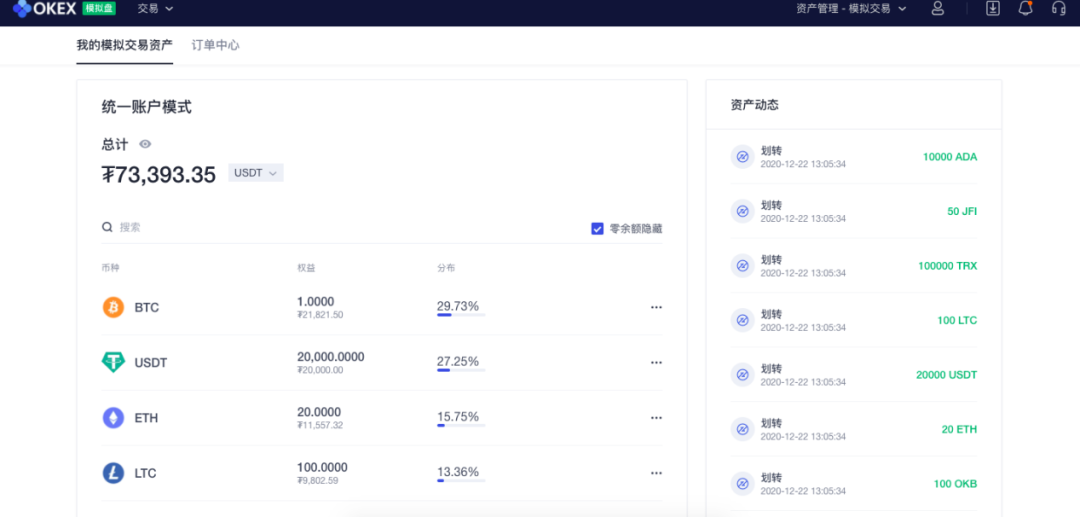The width and height of the screenshot is (1080, 517).
Task: Open more options for ETH row
Action: [x=656, y=418]
